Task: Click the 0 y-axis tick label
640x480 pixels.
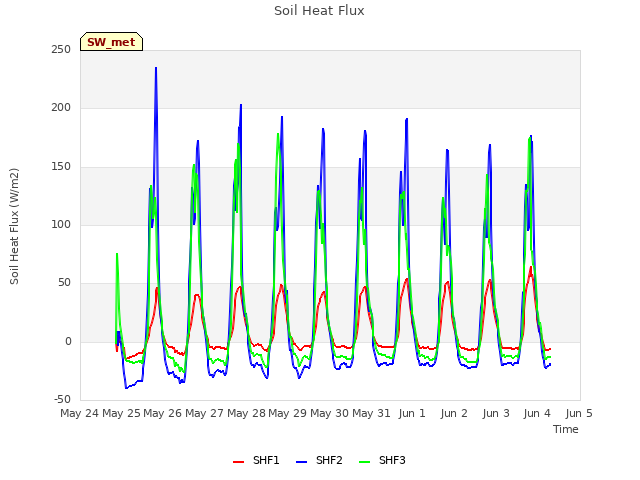Action: pos(68,342)
